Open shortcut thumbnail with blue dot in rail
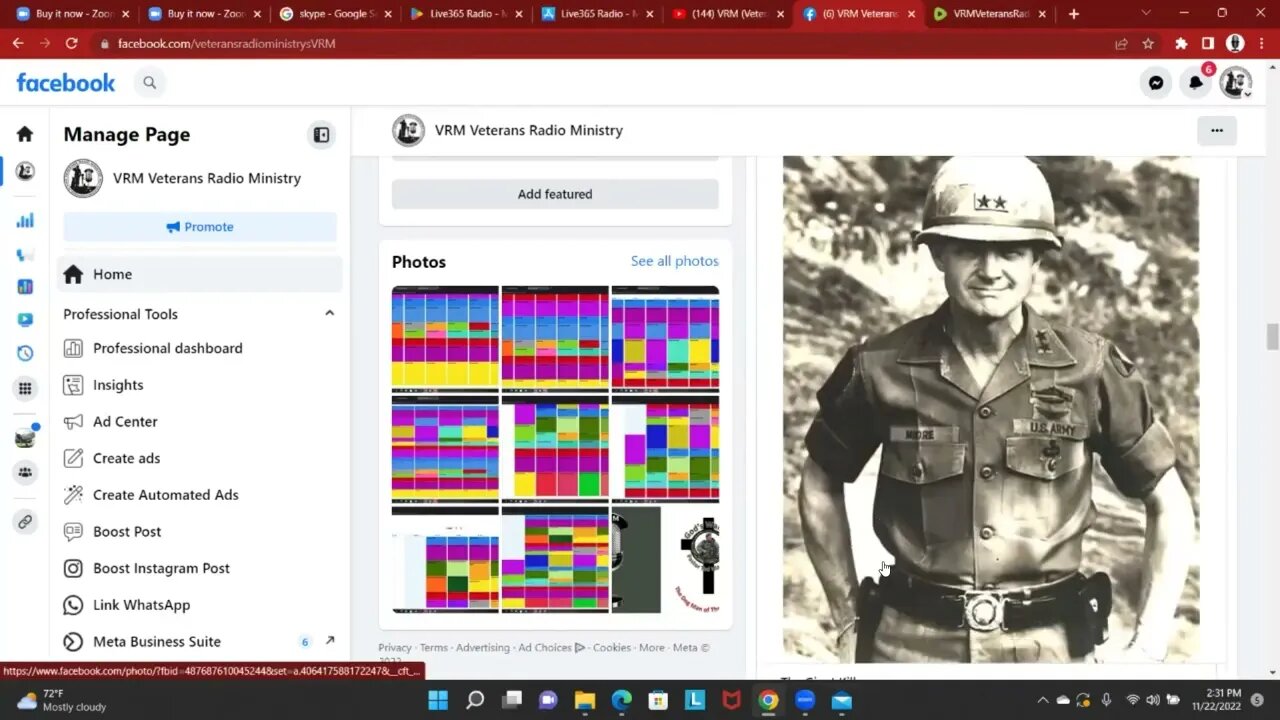1280x720 pixels. pyautogui.click(x=25, y=437)
